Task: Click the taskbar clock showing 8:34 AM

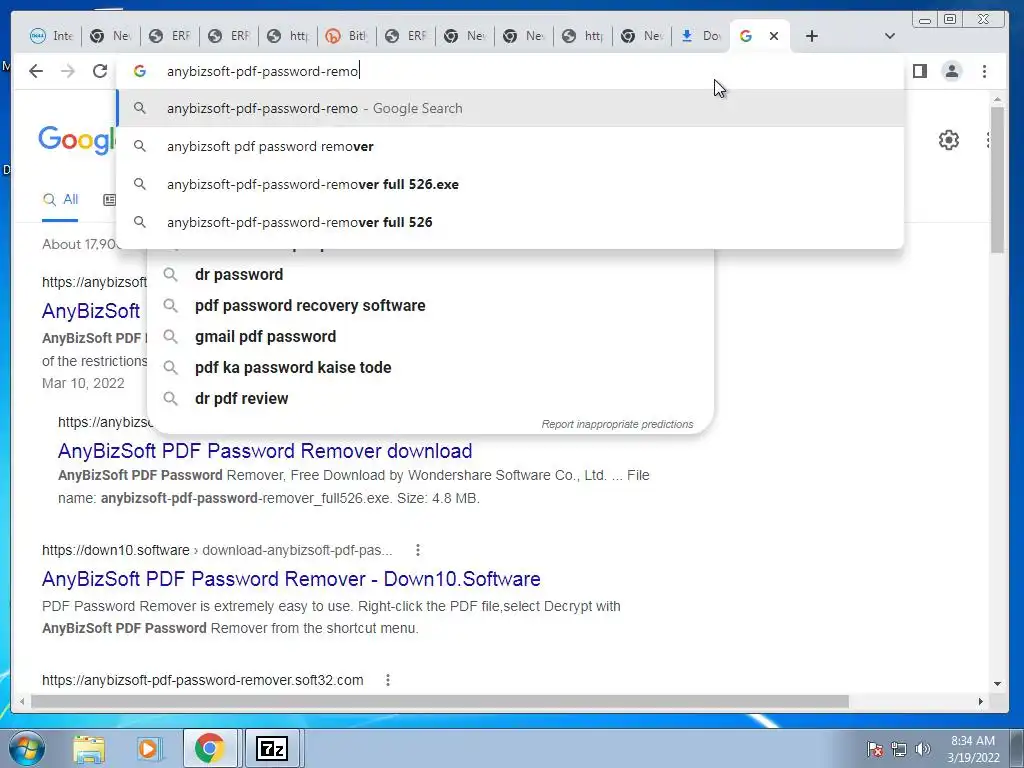Action: 973,749
